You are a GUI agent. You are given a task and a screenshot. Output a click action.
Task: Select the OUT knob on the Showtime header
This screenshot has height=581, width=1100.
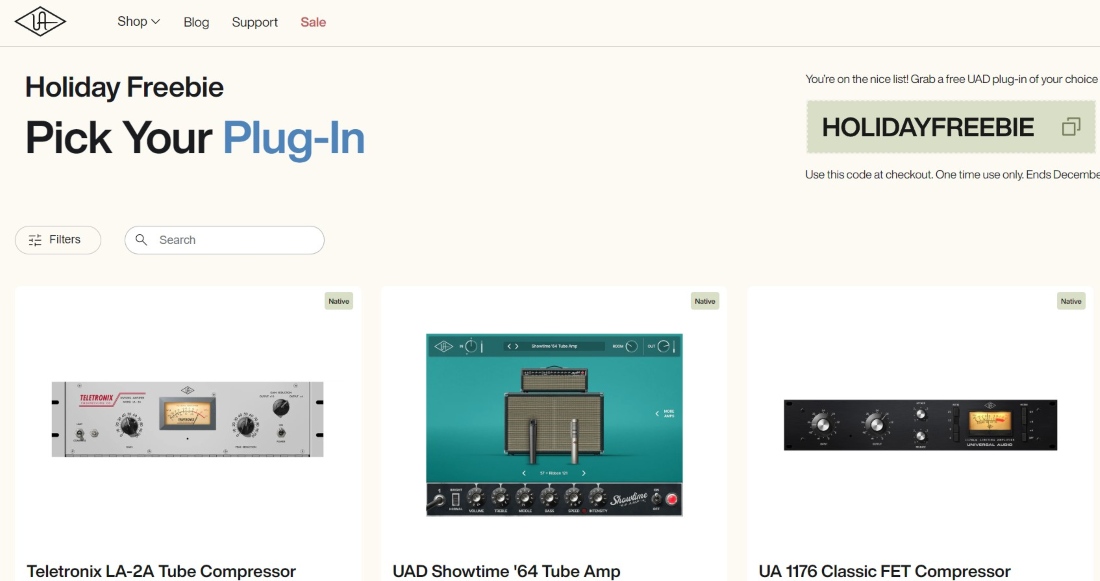point(663,345)
